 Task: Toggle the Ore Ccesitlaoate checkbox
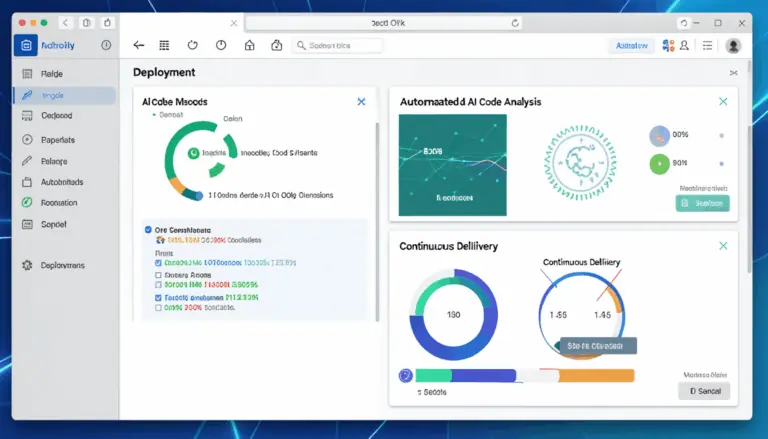click(x=148, y=229)
